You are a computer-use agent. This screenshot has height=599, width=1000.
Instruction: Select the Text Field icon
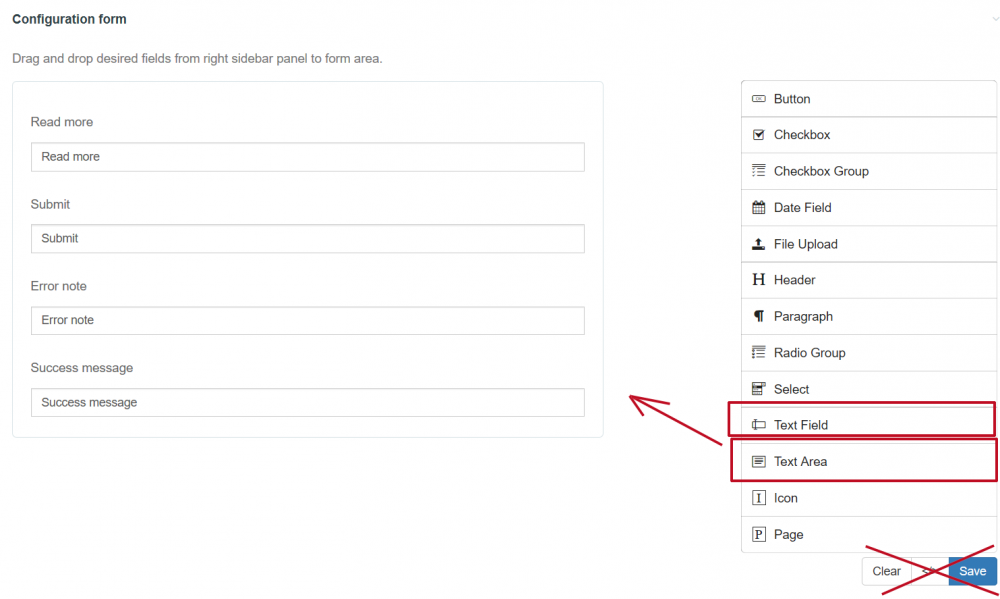pyautogui.click(x=758, y=425)
